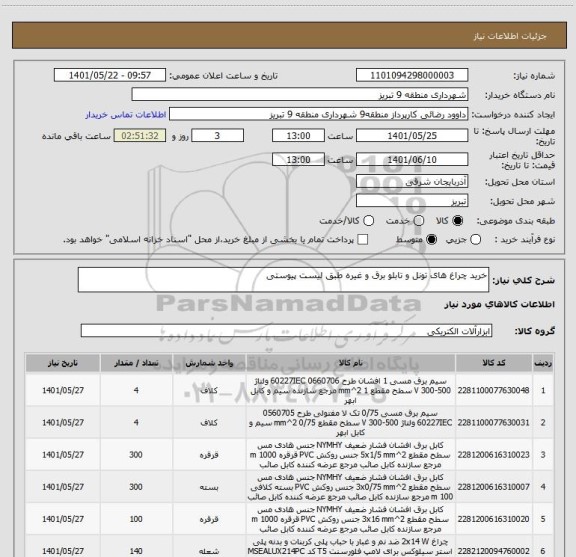Click the شماره نیاز field 1101094298000003
Screen dimensions: 576x557
pos(412,75)
